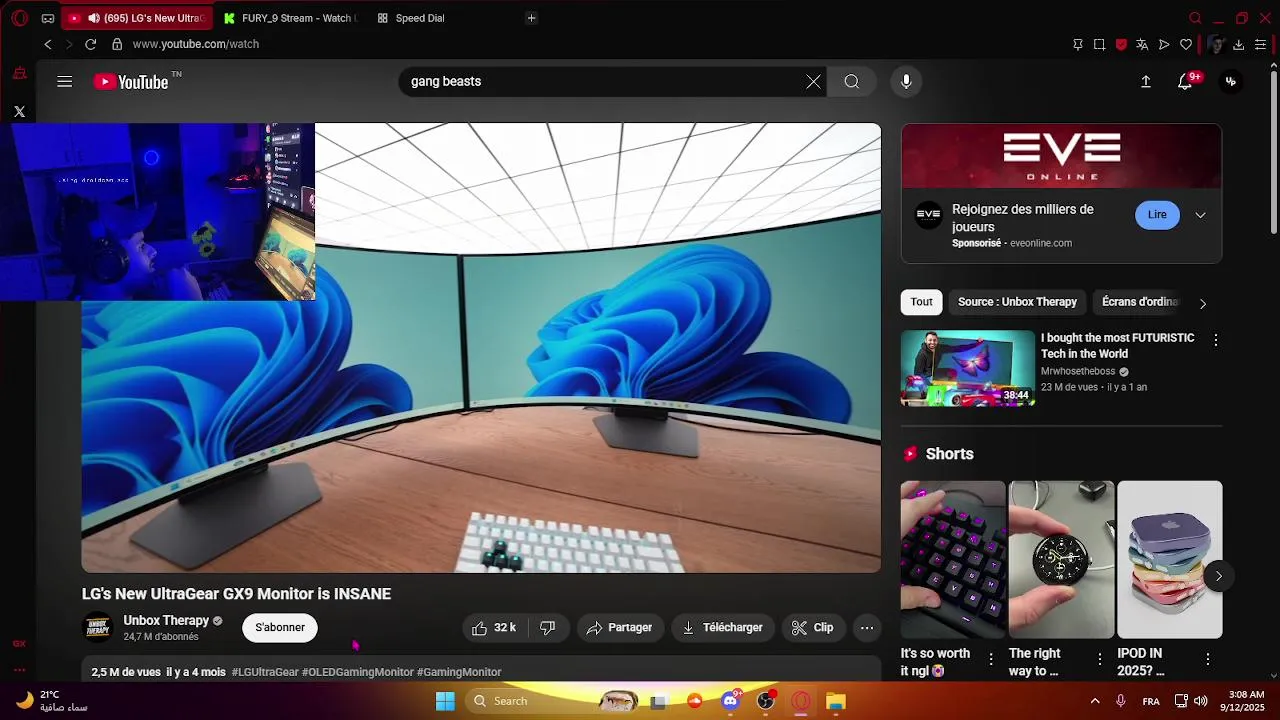1280x720 pixels.
Task: Open the keyboard It's so worth short
Action: pos(953,559)
